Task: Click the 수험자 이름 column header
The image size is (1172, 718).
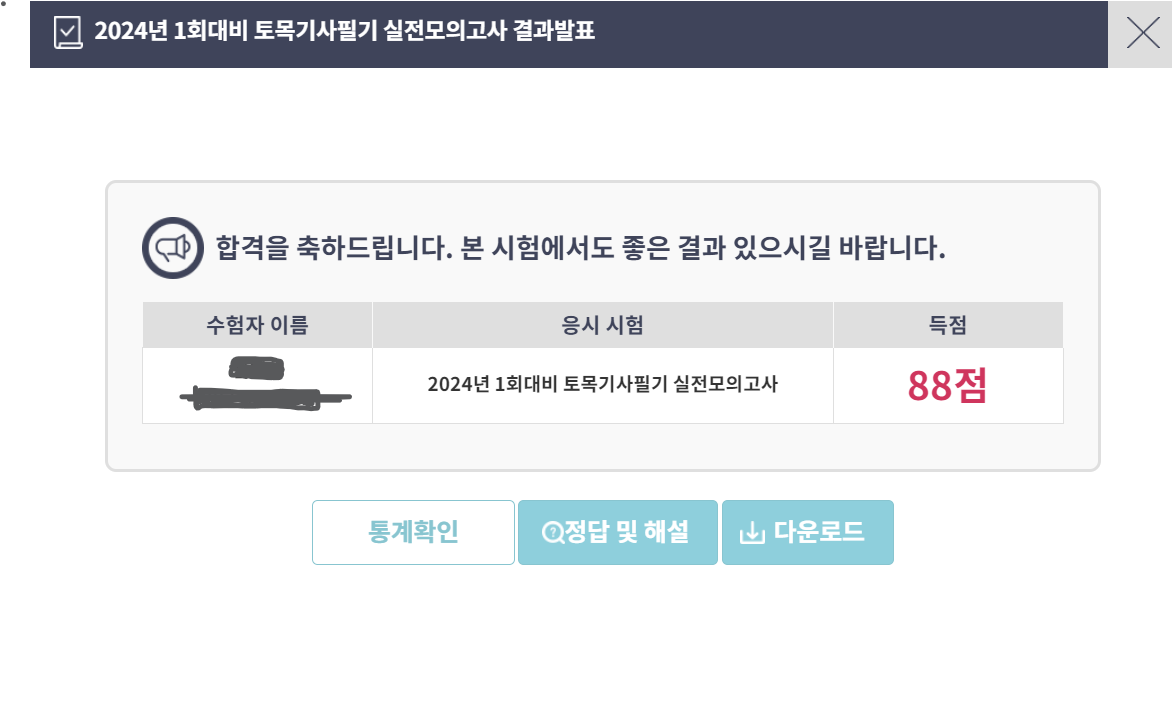Action: pyautogui.click(x=257, y=325)
